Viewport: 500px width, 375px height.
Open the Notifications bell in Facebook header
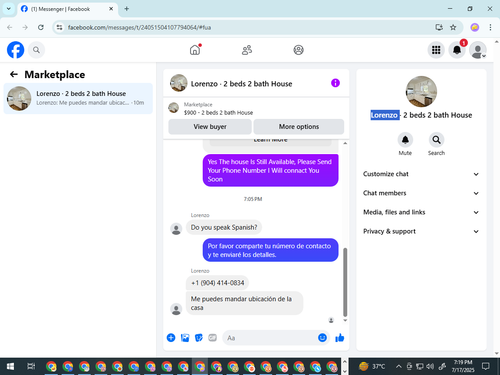(x=457, y=50)
